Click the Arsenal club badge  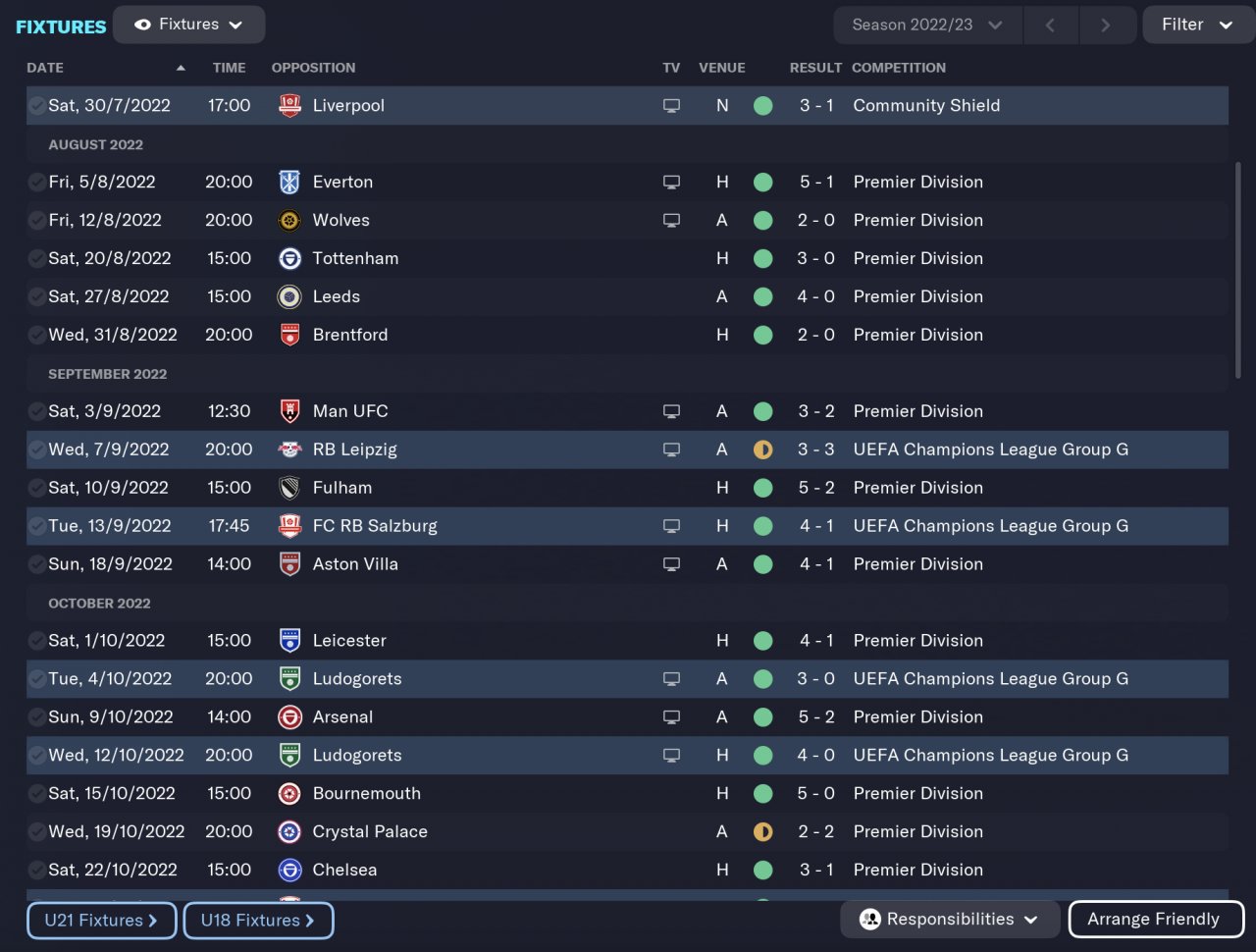(x=289, y=717)
